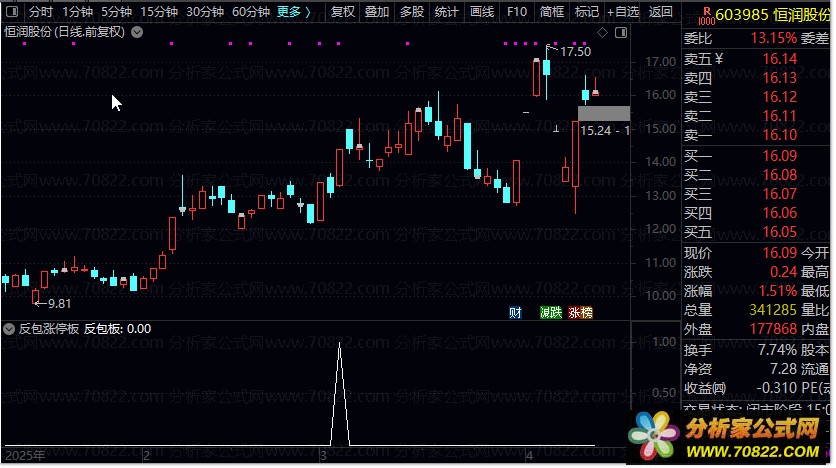Click the 2025年 label on time axis
Image resolution: width=836 pixels, height=468 pixels.
point(25,456)
